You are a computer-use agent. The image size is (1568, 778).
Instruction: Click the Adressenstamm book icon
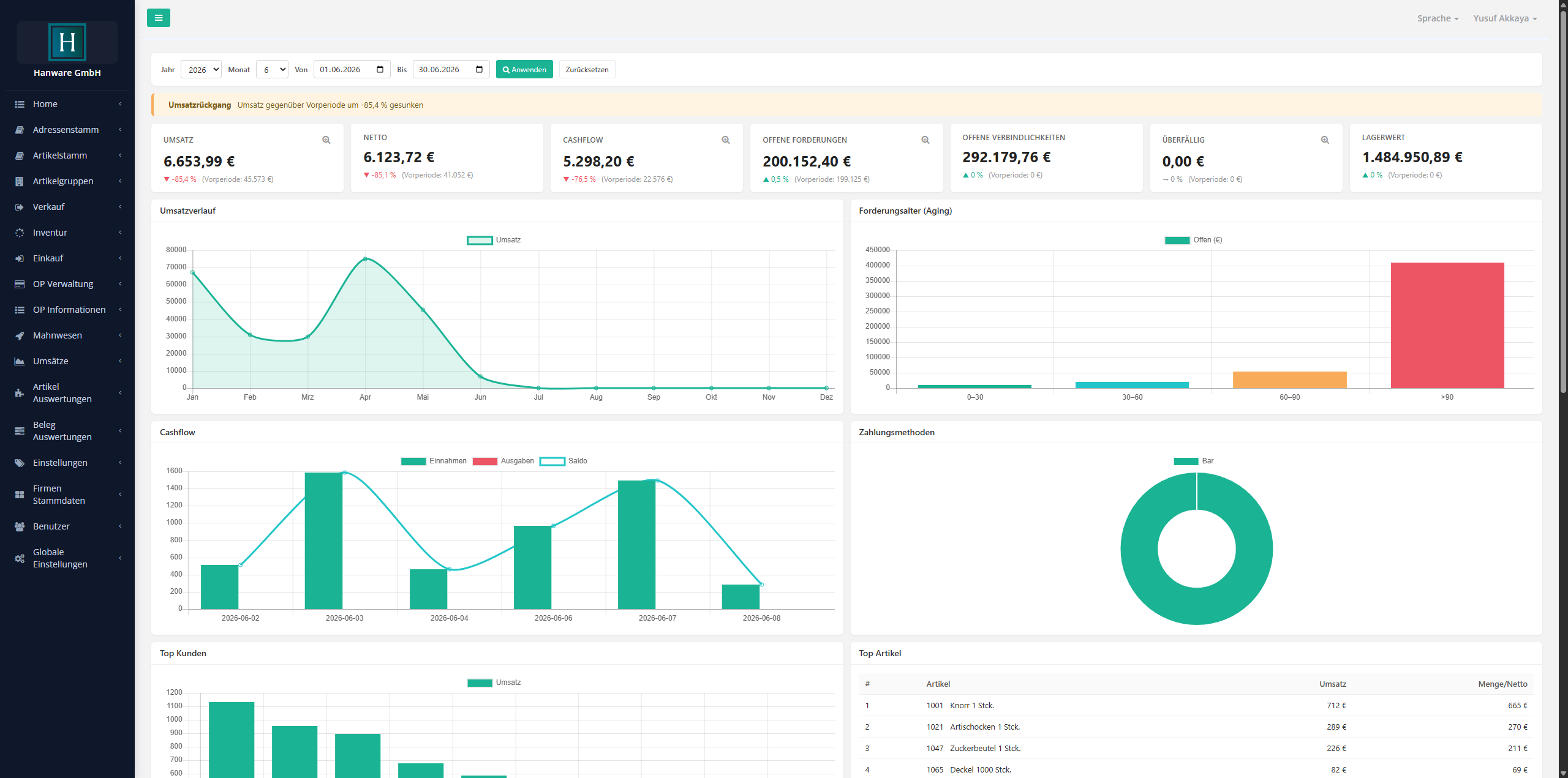[20, 130]
